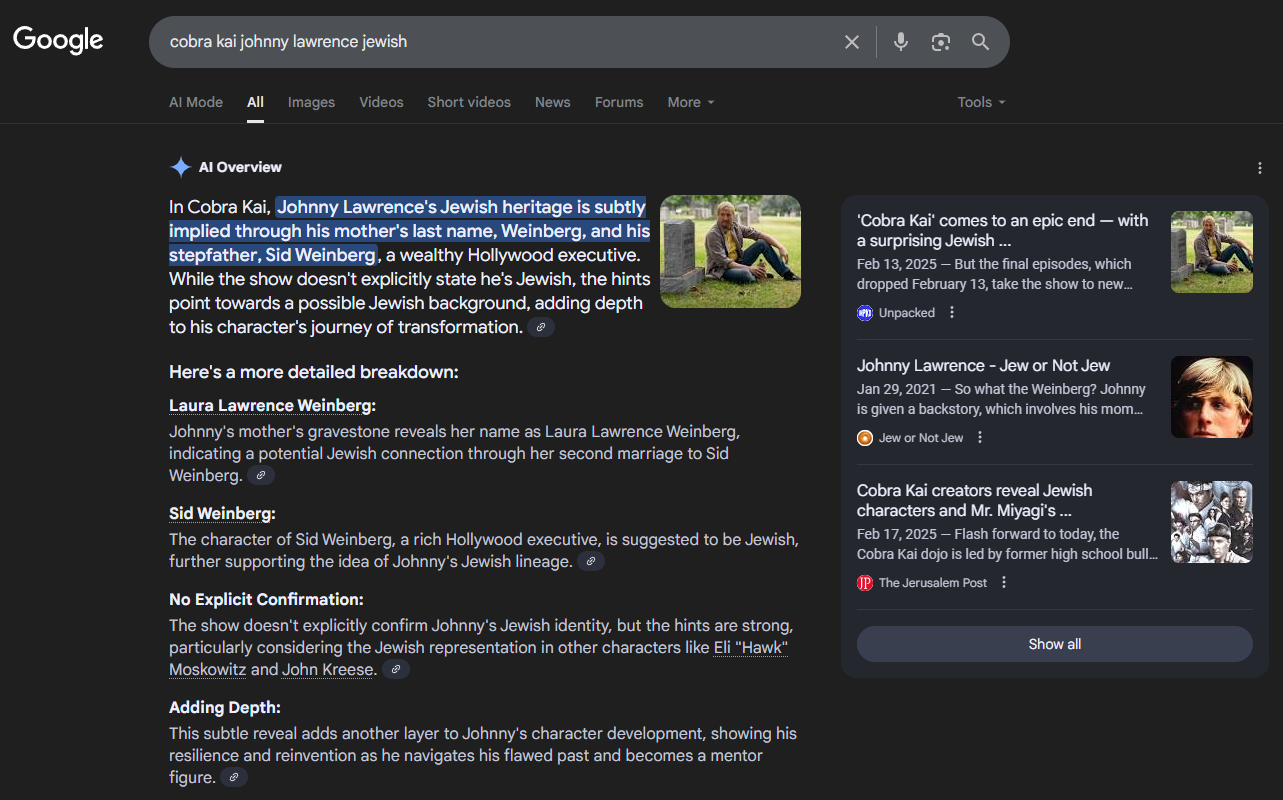The height and width of the screenshot is (800, 1283).
Task: Click the Google logo
Action: pyautogui.click(x=58, y=40)
